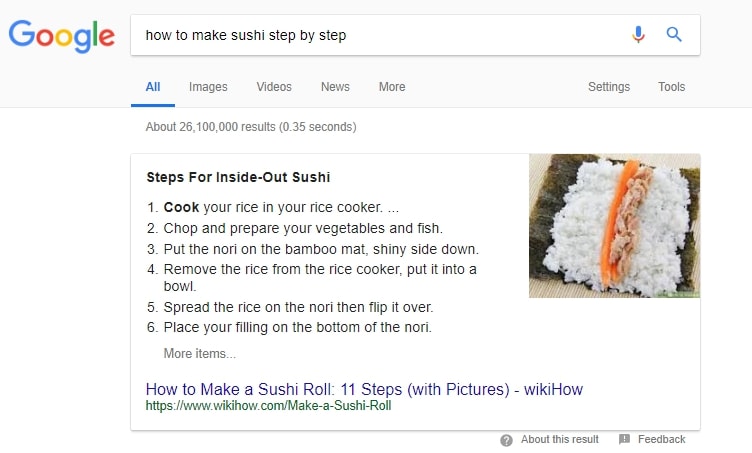Click the magnifying glass search icon
The image size is (752, 453).
[674, 35]
